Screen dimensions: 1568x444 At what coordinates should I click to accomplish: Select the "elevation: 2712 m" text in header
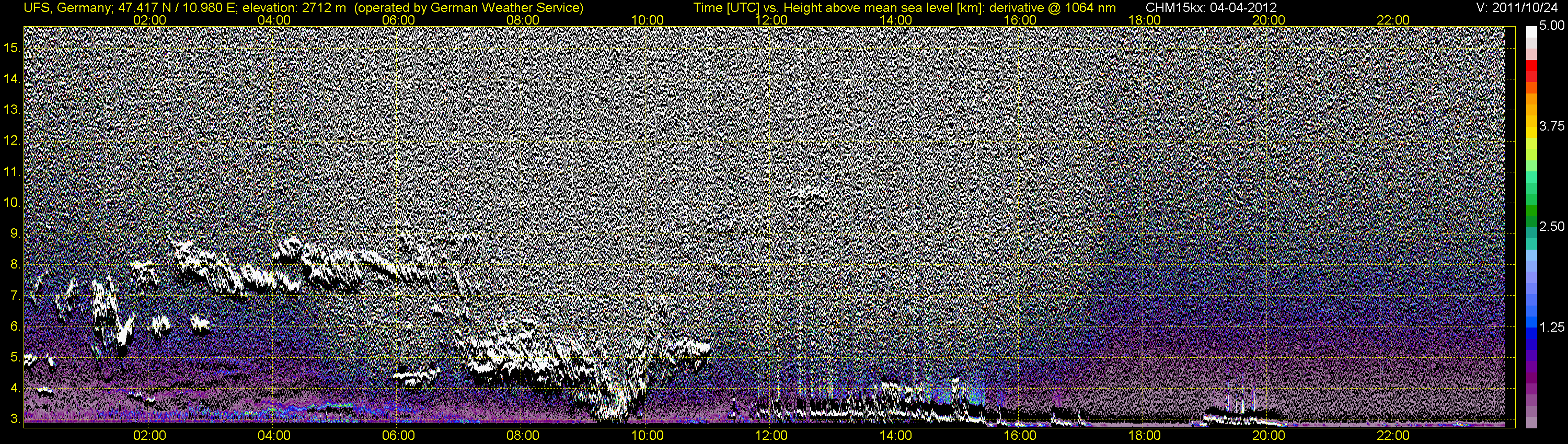click(x=294, y=8)
